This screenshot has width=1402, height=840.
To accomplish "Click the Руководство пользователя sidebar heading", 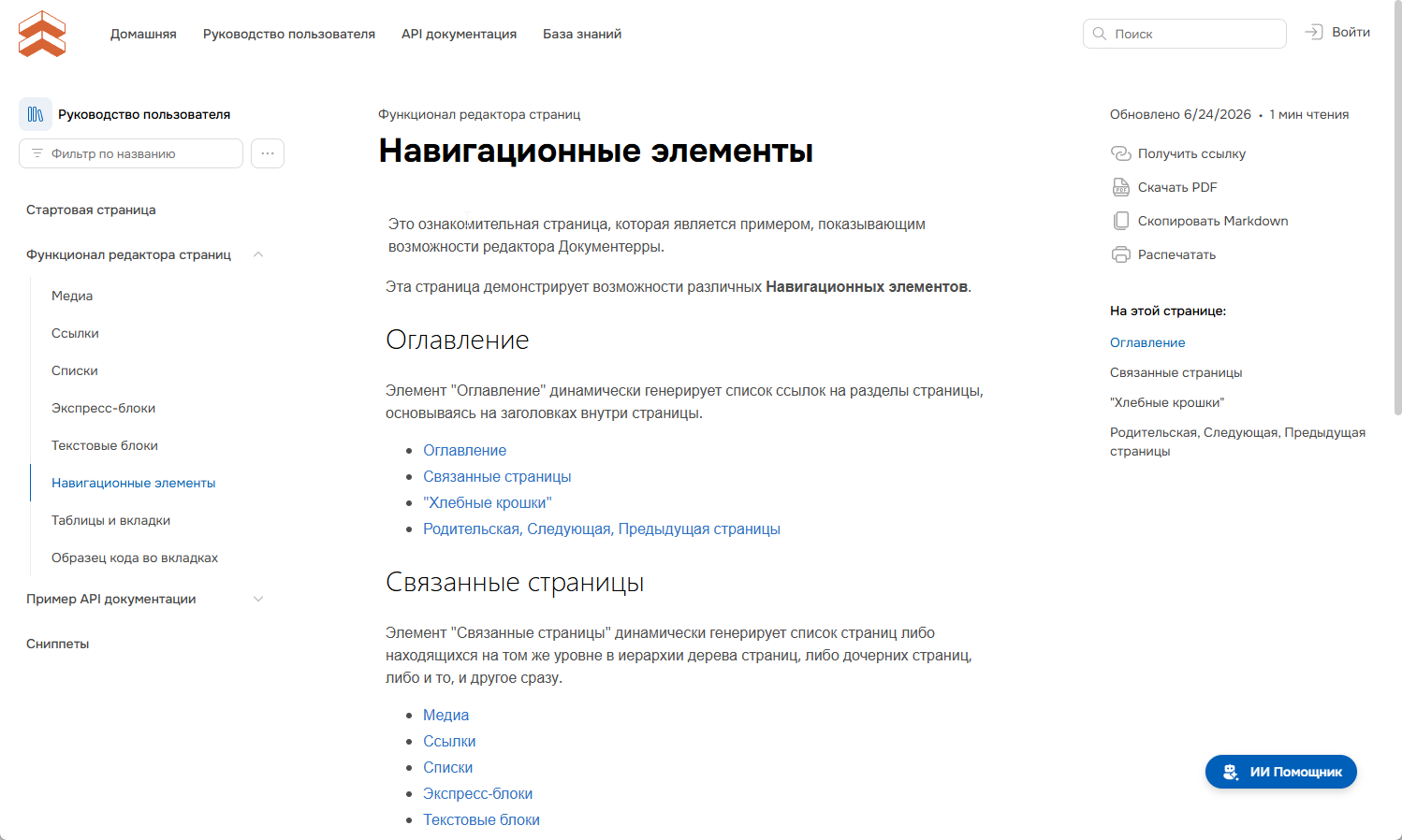I will [144, 114].
